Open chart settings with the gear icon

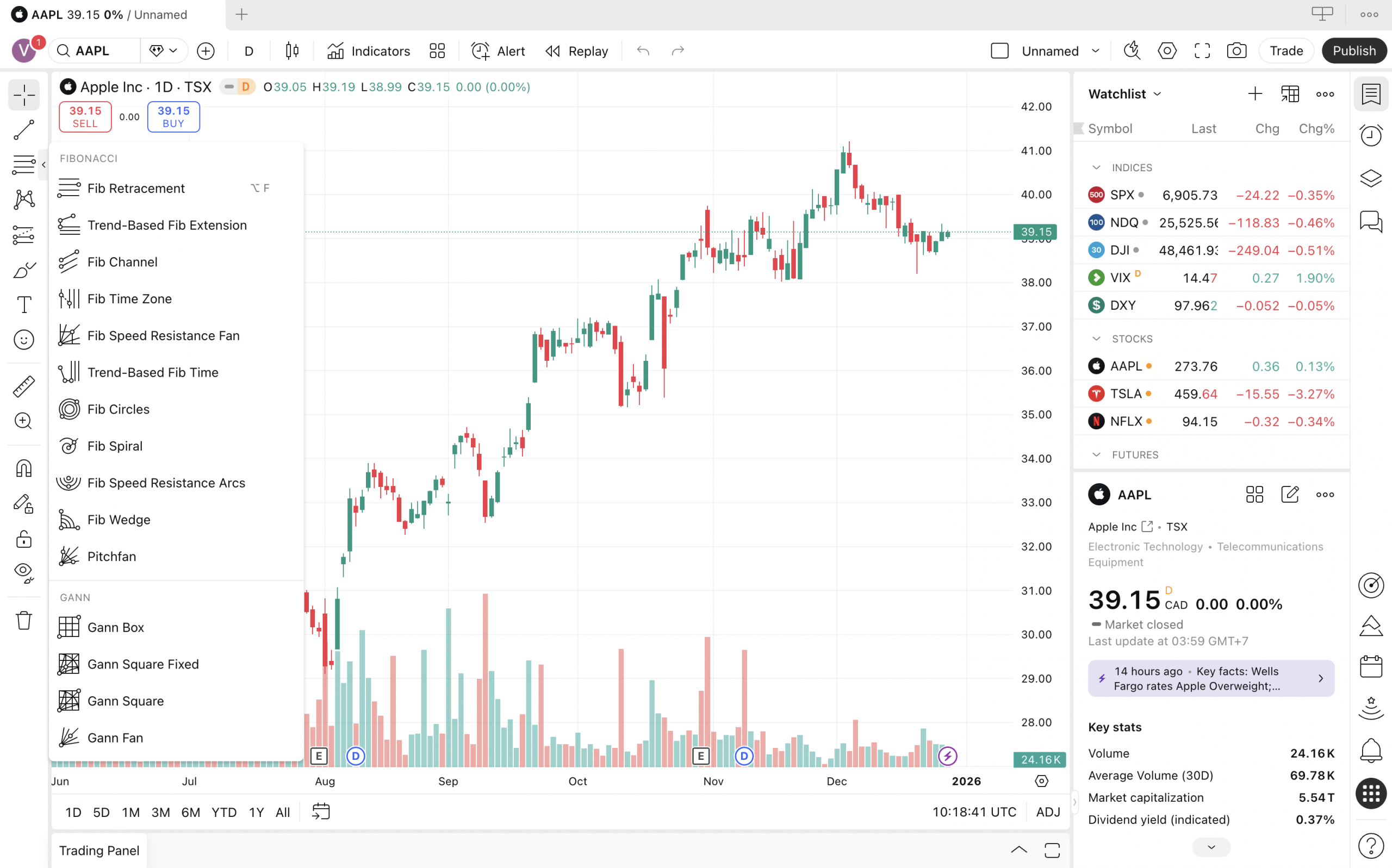pos(1167,51)
